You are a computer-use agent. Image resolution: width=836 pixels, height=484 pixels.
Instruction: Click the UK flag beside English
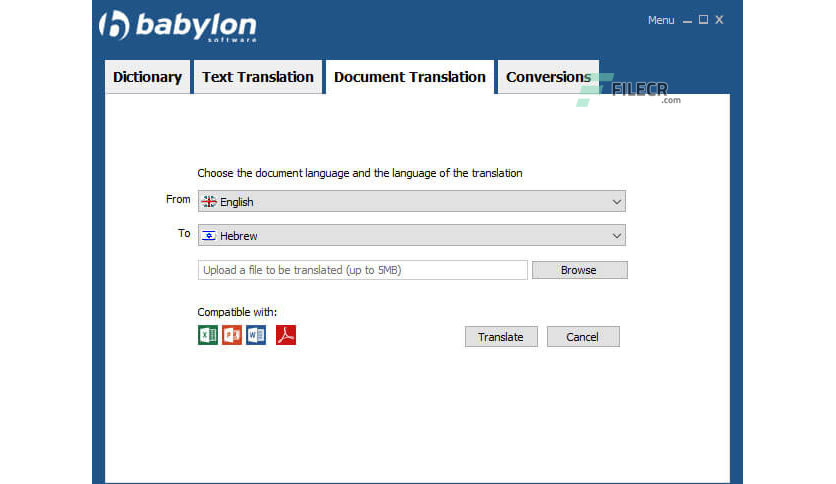point(209,201)
